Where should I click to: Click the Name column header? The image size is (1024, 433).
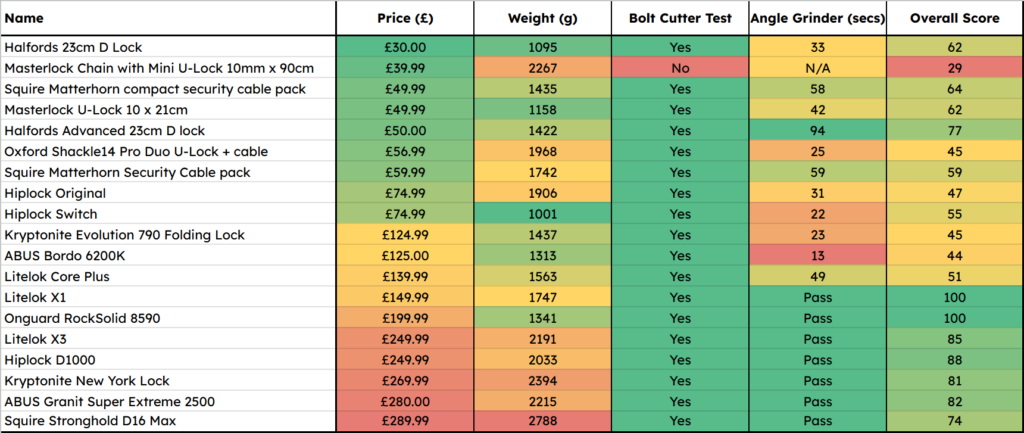coord(168,18)
